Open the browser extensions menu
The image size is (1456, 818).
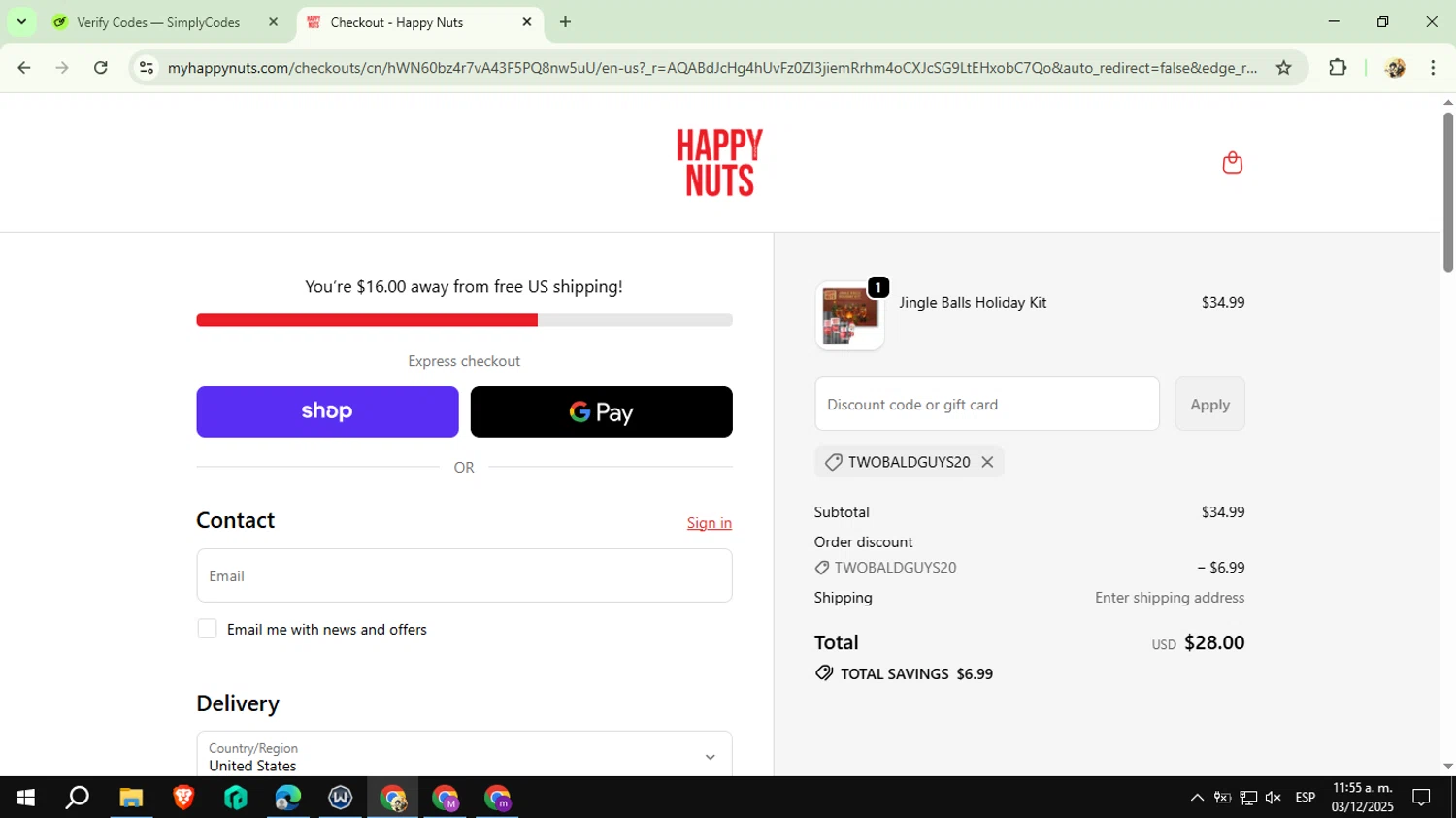[x=1338, y=67]
